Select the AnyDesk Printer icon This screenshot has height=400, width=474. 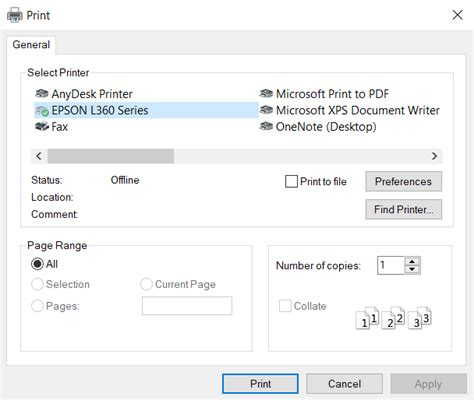point(42,94)
